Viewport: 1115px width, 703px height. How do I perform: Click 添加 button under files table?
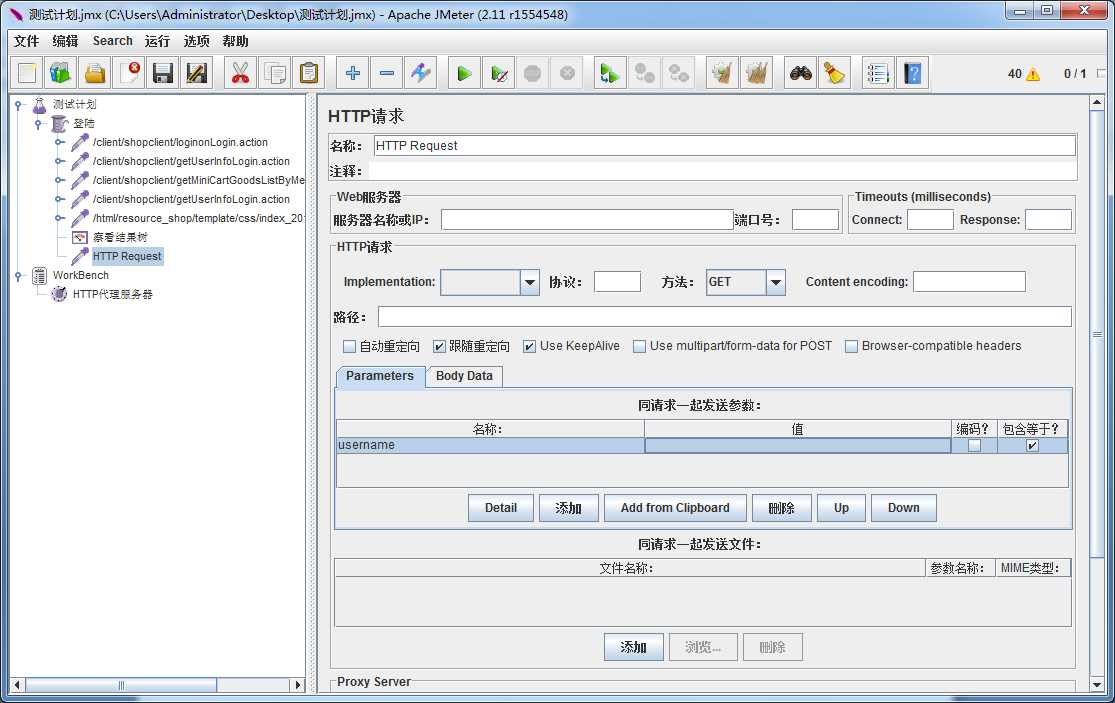pos(634,648)
